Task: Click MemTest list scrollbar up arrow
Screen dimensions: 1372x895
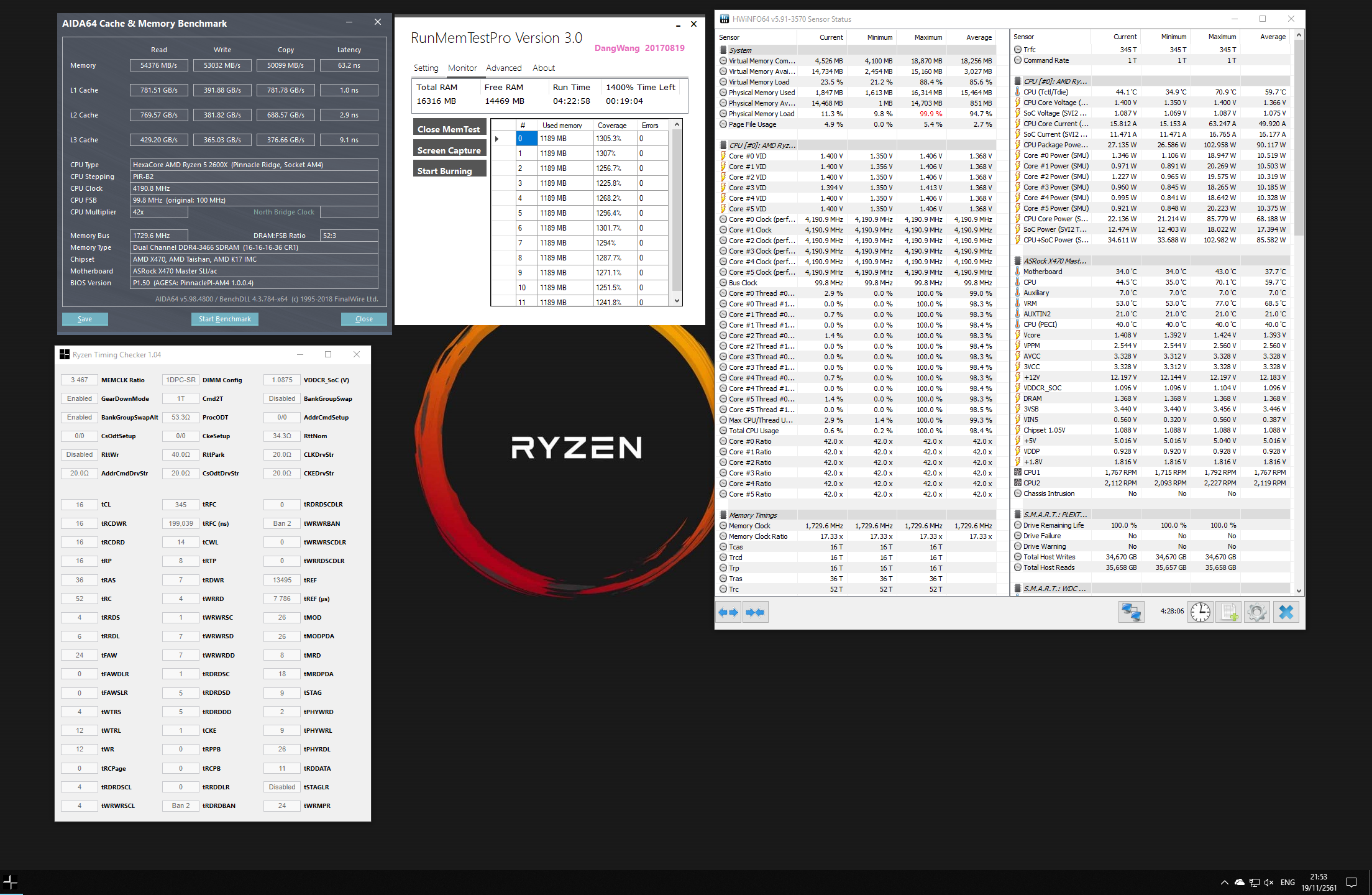Action: coord(677,124)
